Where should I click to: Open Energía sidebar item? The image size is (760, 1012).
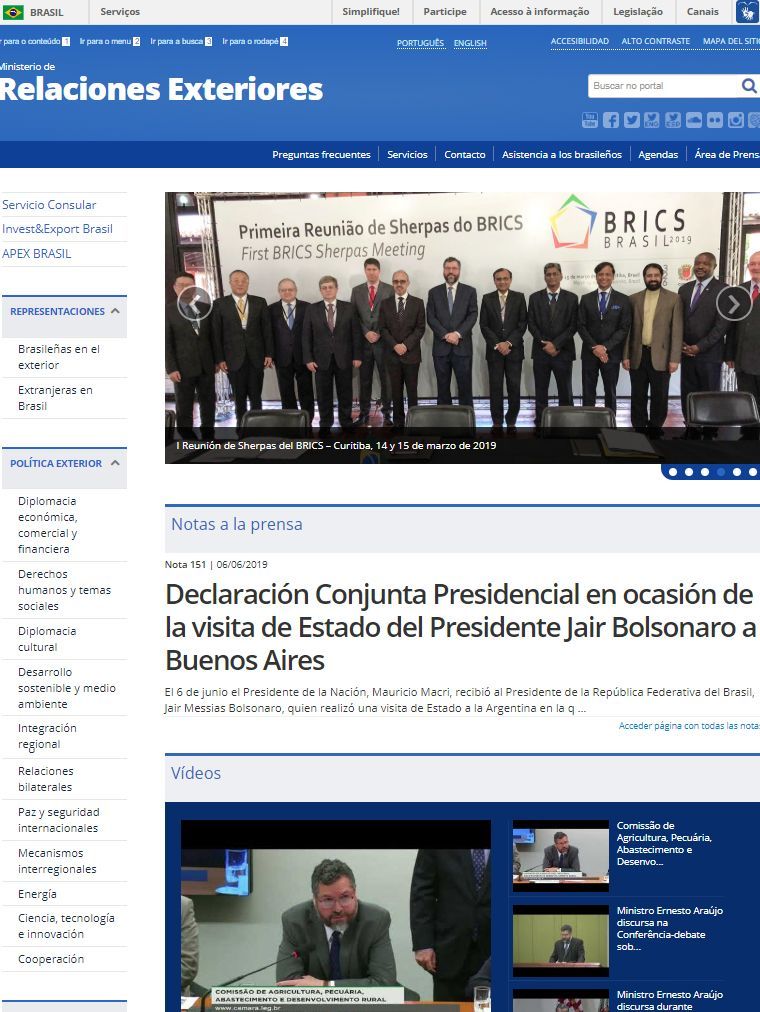pos(37,894)
